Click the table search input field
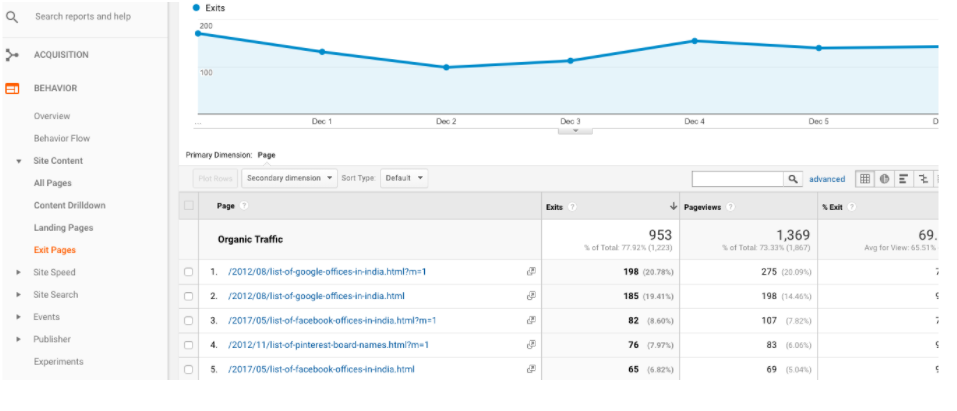This screenshot has width=957, height=411. [x=737, y=179]
